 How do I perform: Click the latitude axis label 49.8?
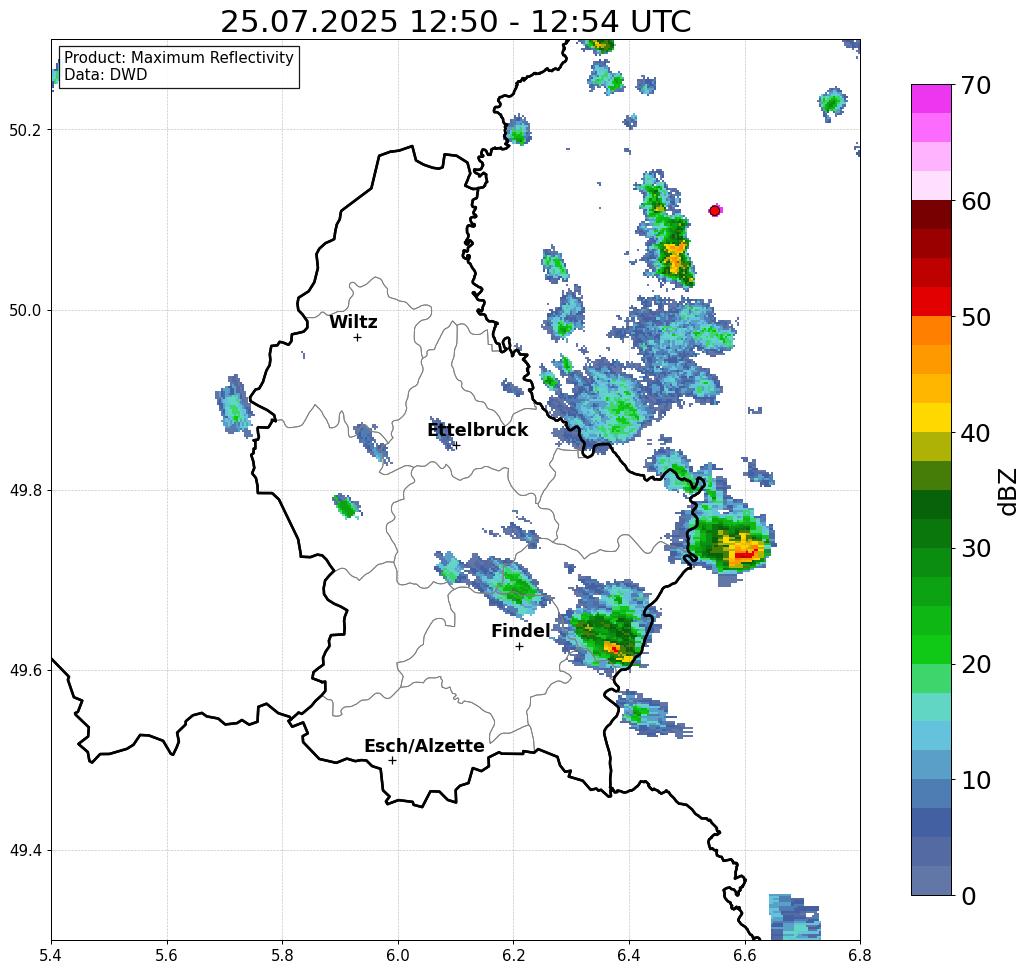pyautogui.click(x=25, y=490)
